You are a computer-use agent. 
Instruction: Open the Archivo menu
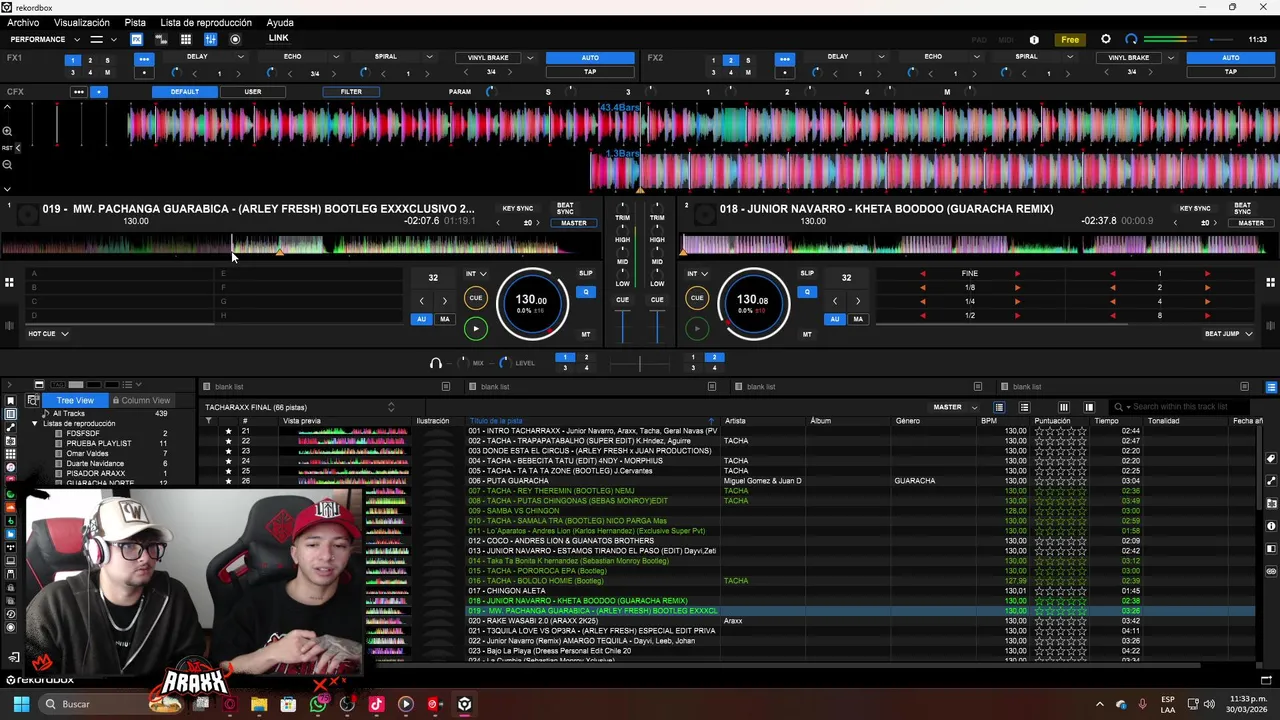23,22
